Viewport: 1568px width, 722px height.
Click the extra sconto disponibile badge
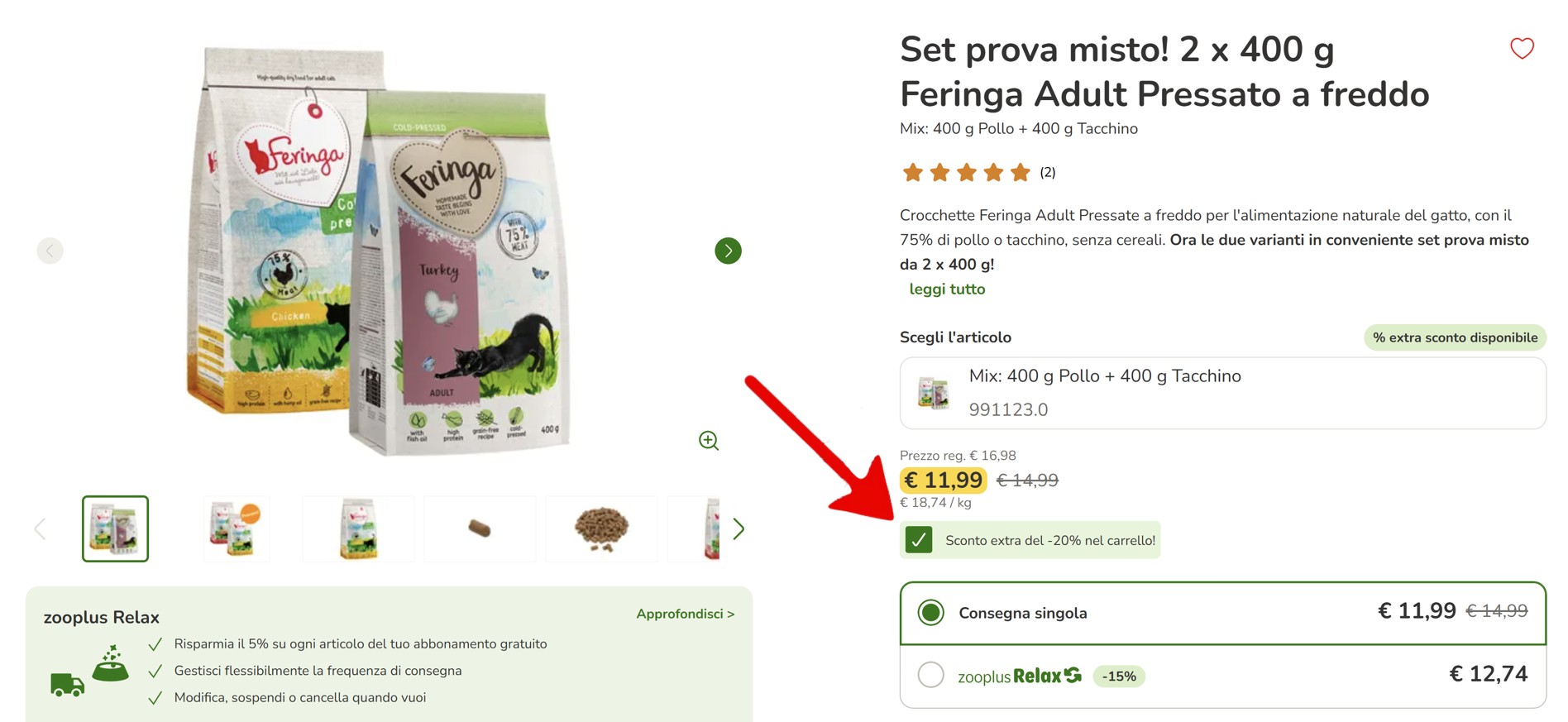coord(1455,337)
